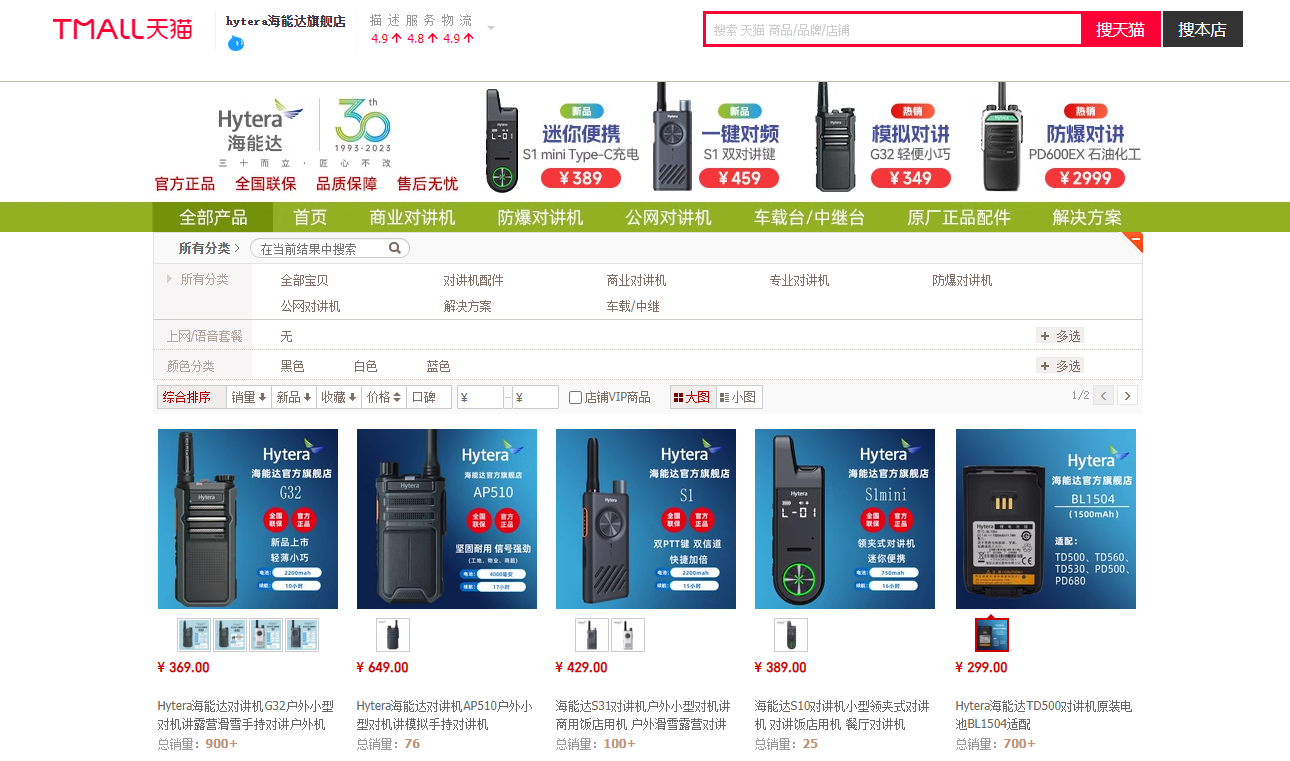Image resolution: width=1290 pixels, height=761 pixels.
Task: Filter by 蓝色 color
Action: [438, 366]
